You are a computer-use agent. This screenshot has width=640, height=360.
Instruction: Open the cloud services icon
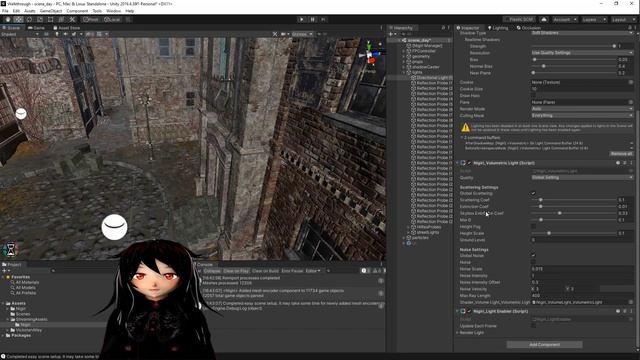click(x=544, y=20)
